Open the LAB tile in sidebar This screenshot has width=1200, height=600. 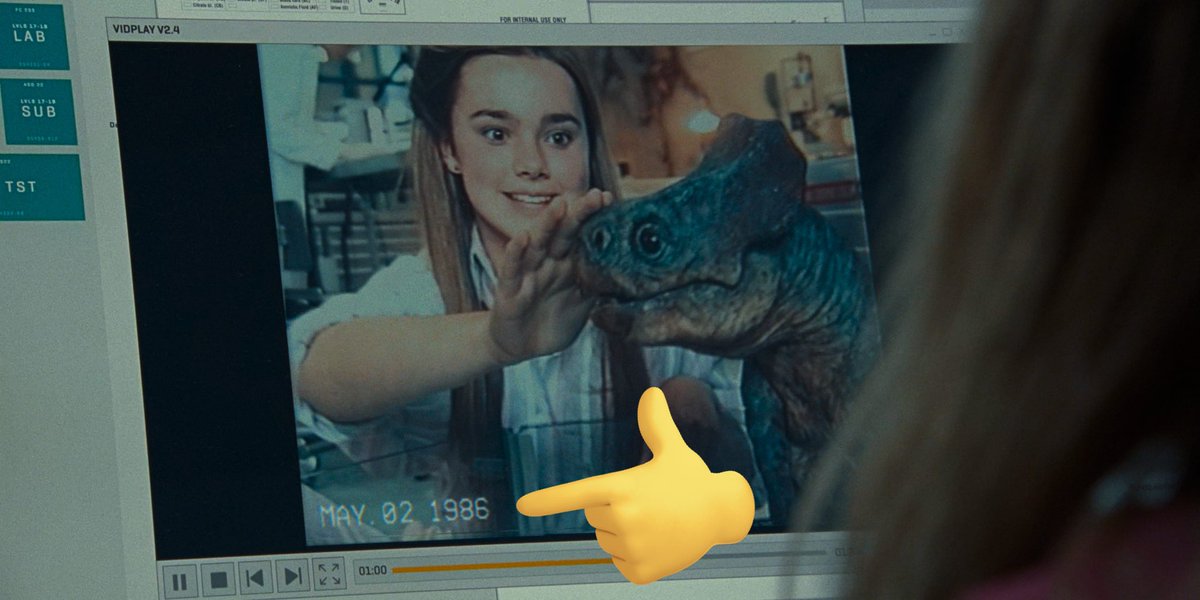(34, 37)
